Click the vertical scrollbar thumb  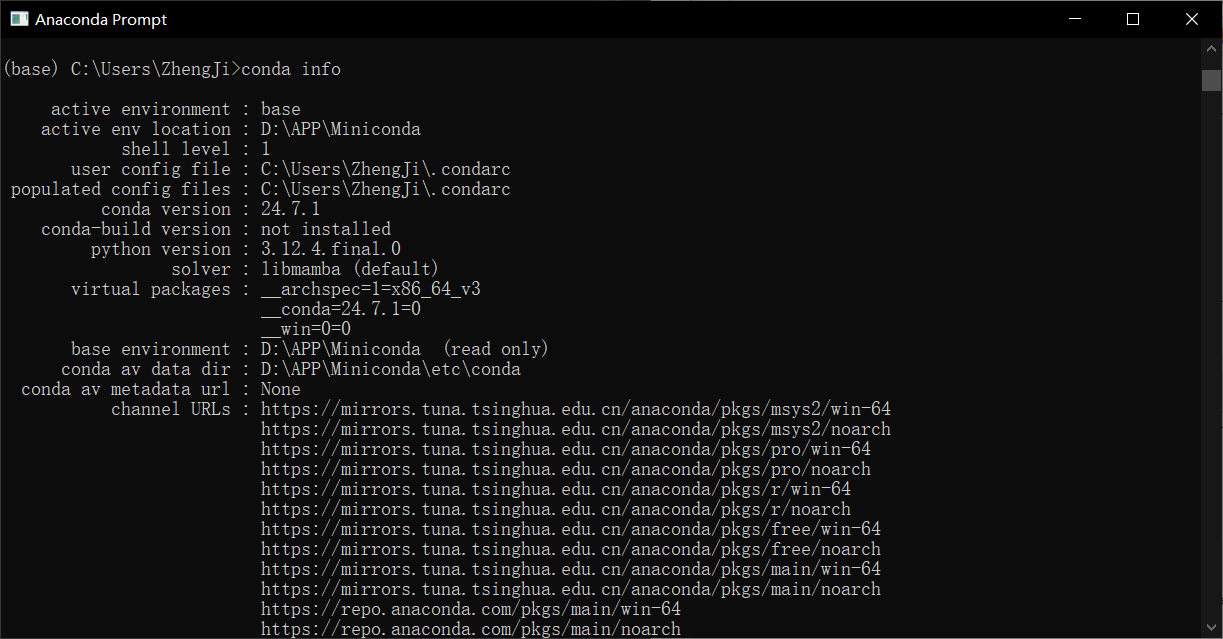coord(1212,80)
